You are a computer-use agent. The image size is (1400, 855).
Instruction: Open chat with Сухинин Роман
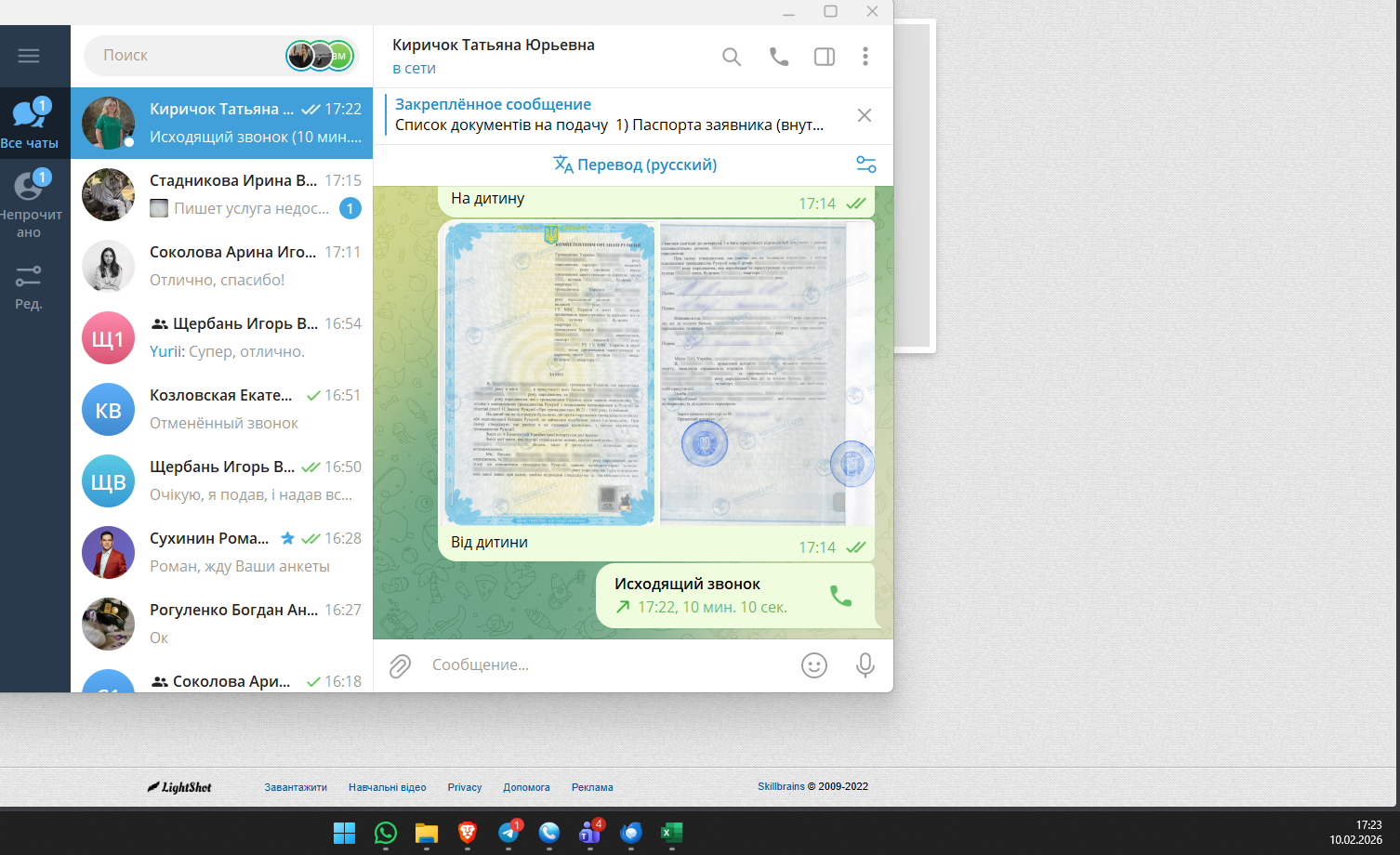pyautogui.click(x=222, y=553)
